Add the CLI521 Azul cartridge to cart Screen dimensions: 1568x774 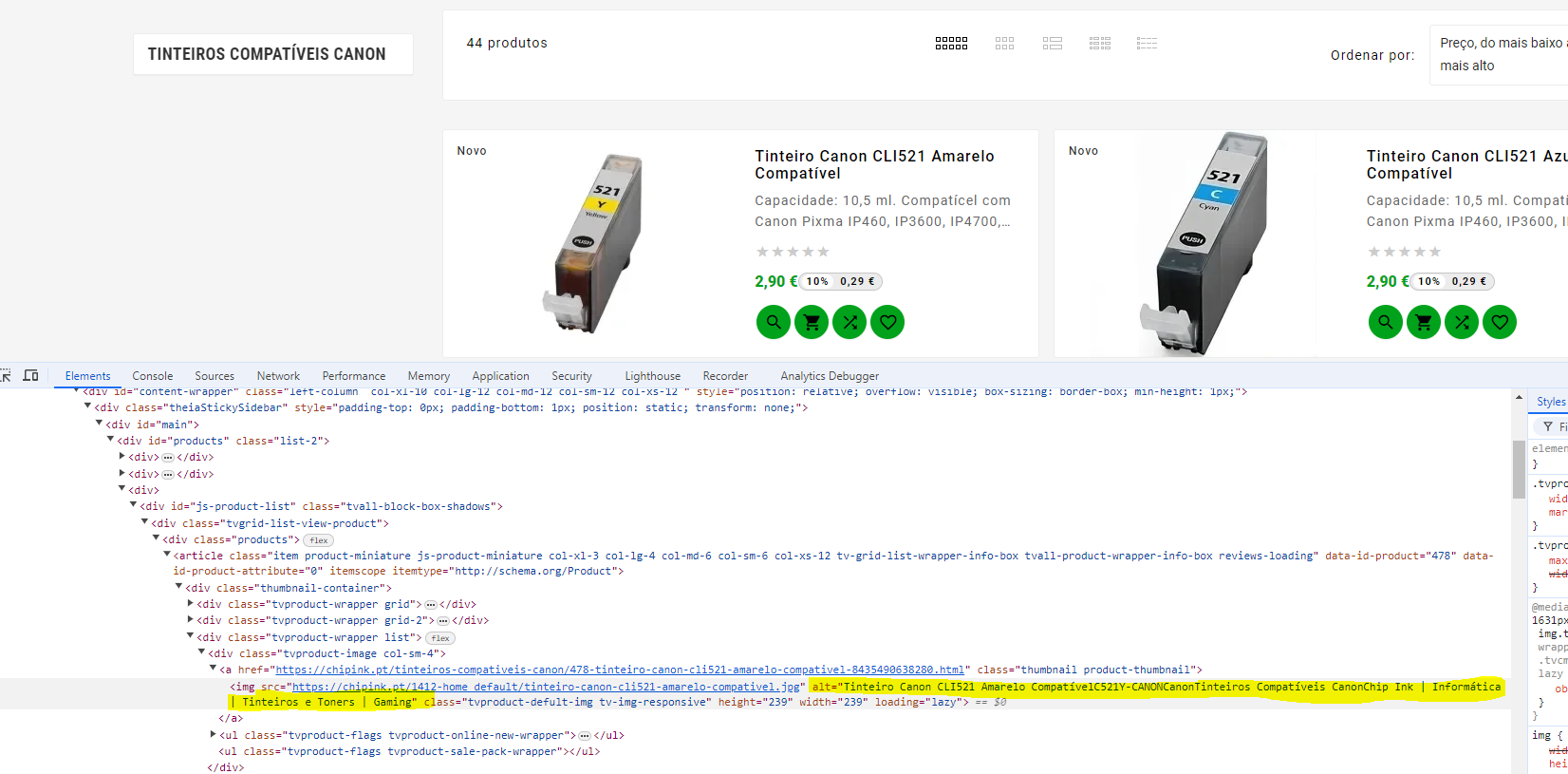(x=1424, y=322)
